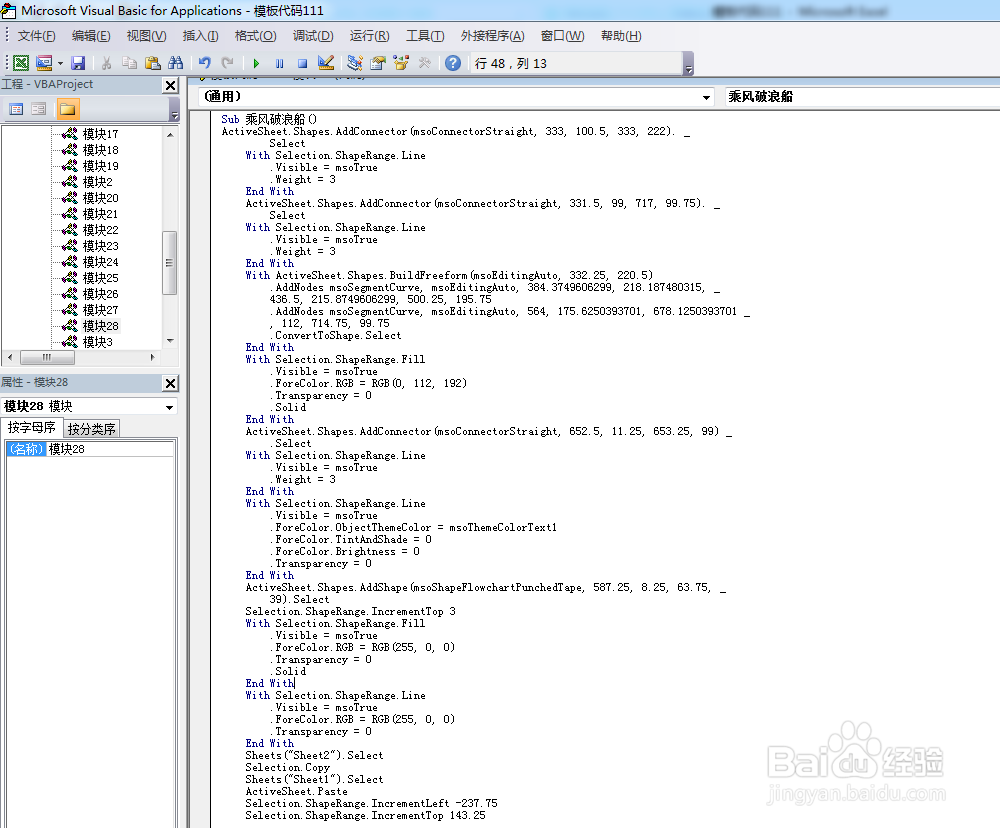Save the project with the floppy disk icon
The height and width of the screenshot is (828, 1000).
(78, 63)
